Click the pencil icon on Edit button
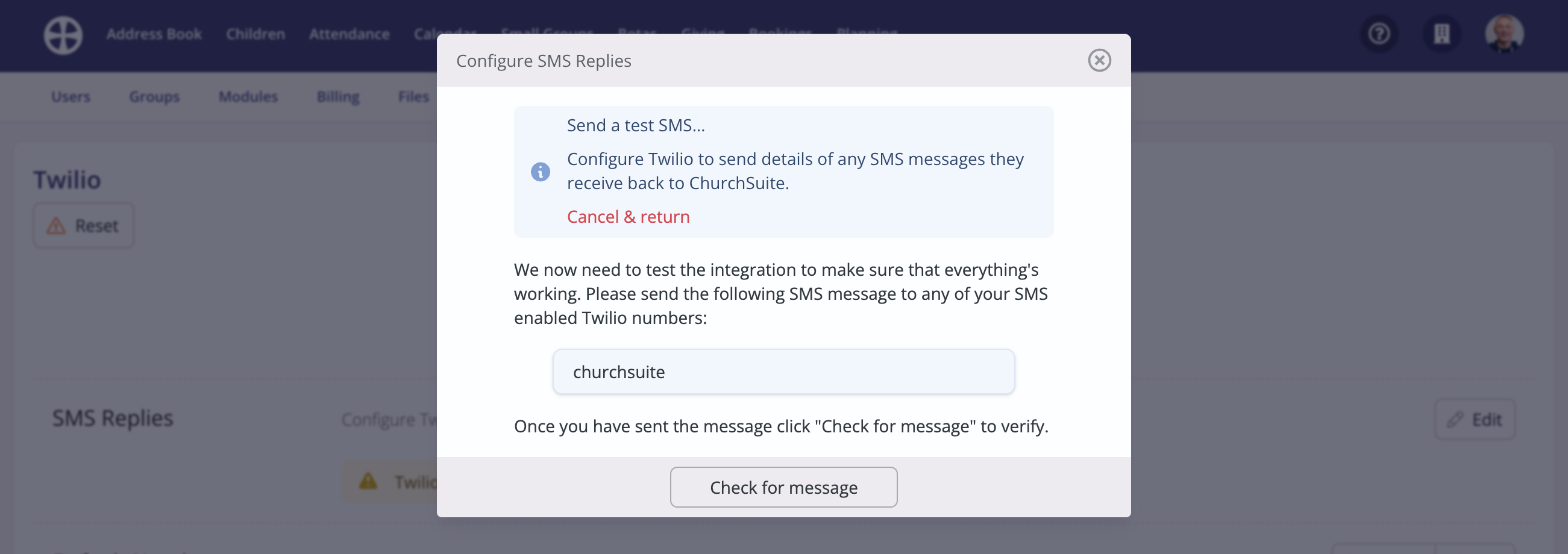Screen dimensions: 1568x554 1455,419
